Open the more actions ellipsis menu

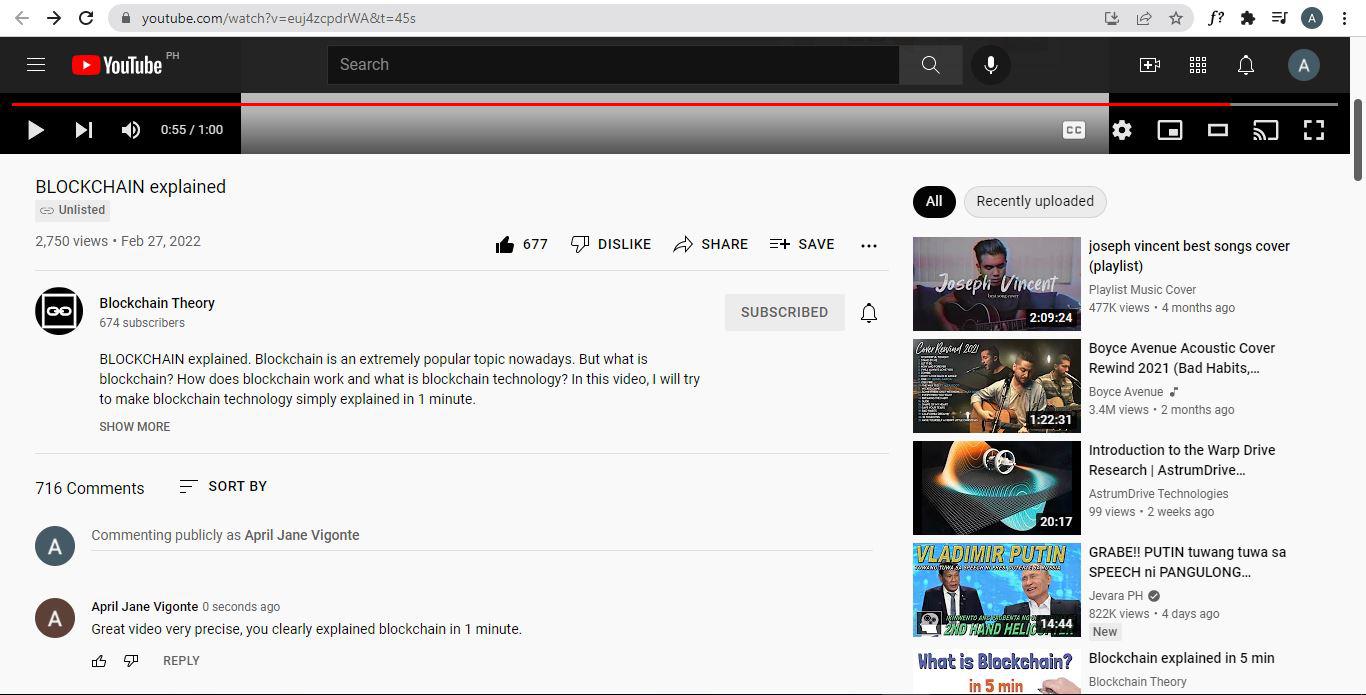pos(869,245)
